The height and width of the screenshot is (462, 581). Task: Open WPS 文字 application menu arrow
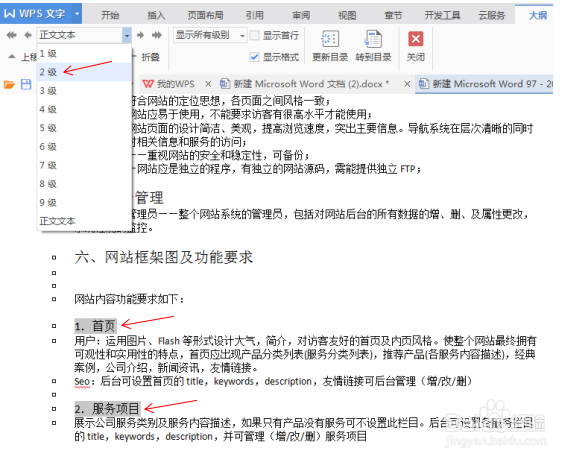[77, 14]
